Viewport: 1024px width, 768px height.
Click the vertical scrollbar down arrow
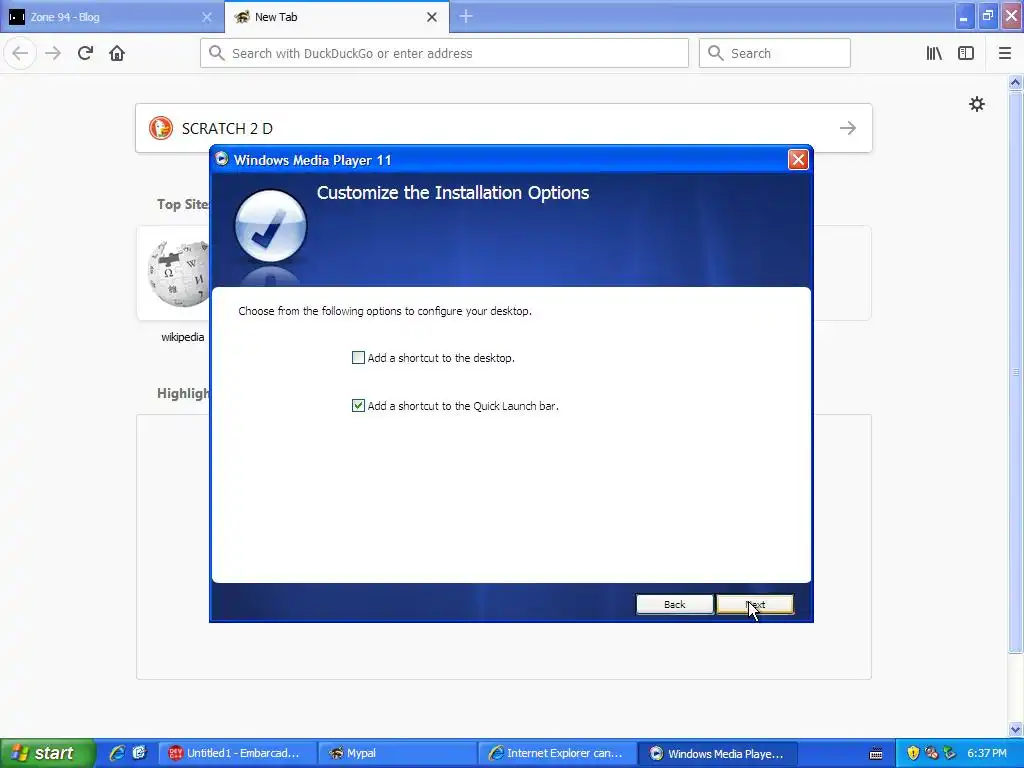click(x=1015, y=729)
